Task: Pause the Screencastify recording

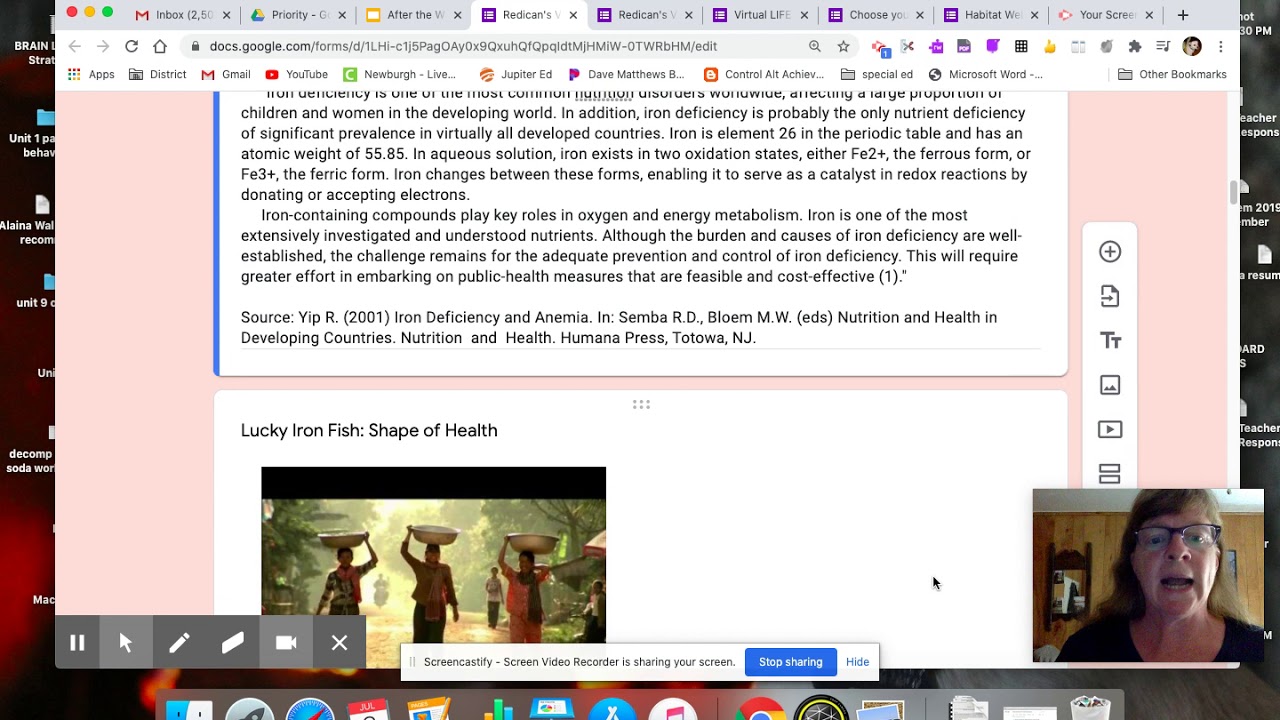Action: [x=77, y=643]
